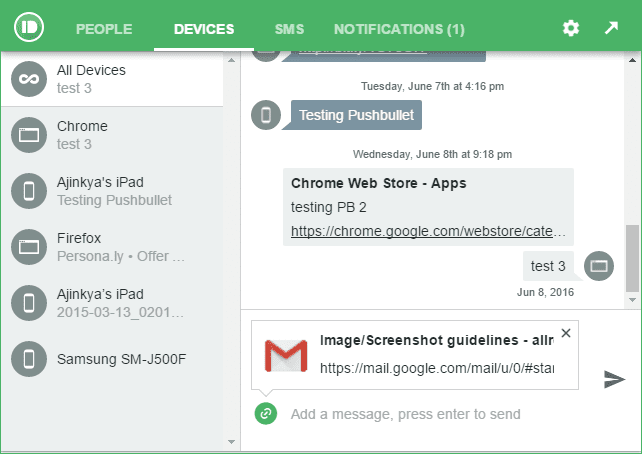Select the Chrome device name in list
The height and width of the screenshot is (454, 642).
[82, 126]
